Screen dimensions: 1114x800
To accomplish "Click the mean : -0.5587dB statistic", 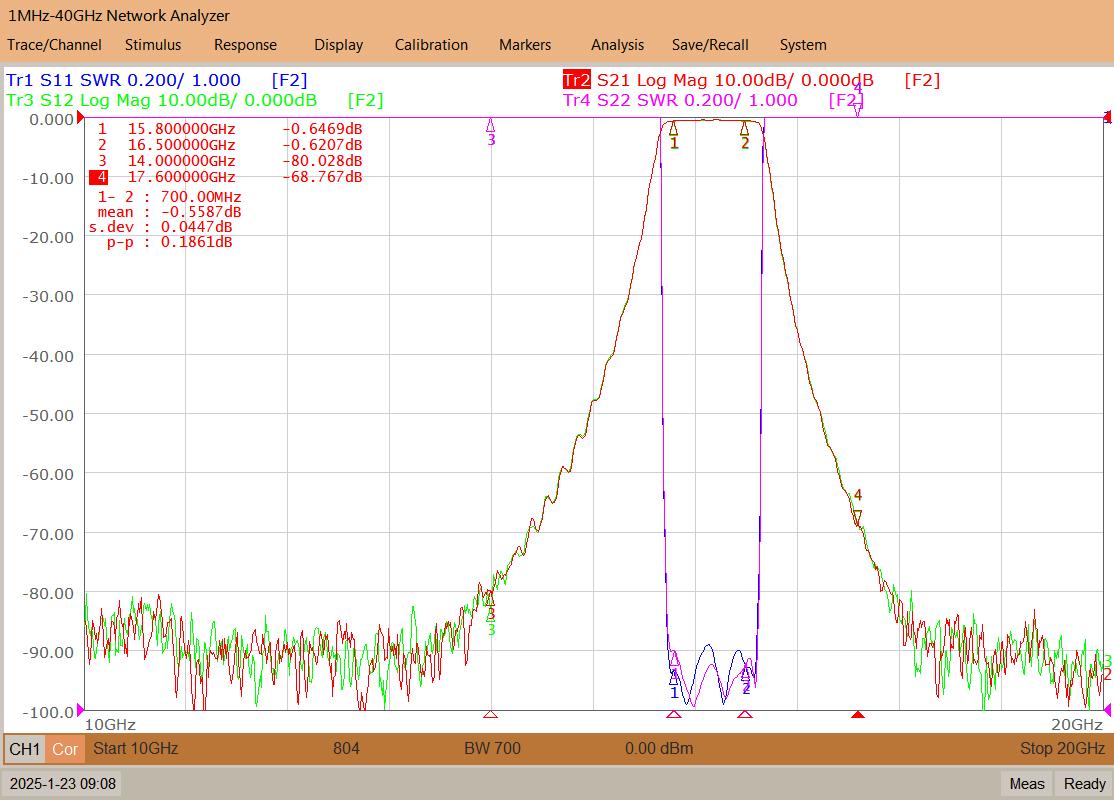I will (169, 212).
